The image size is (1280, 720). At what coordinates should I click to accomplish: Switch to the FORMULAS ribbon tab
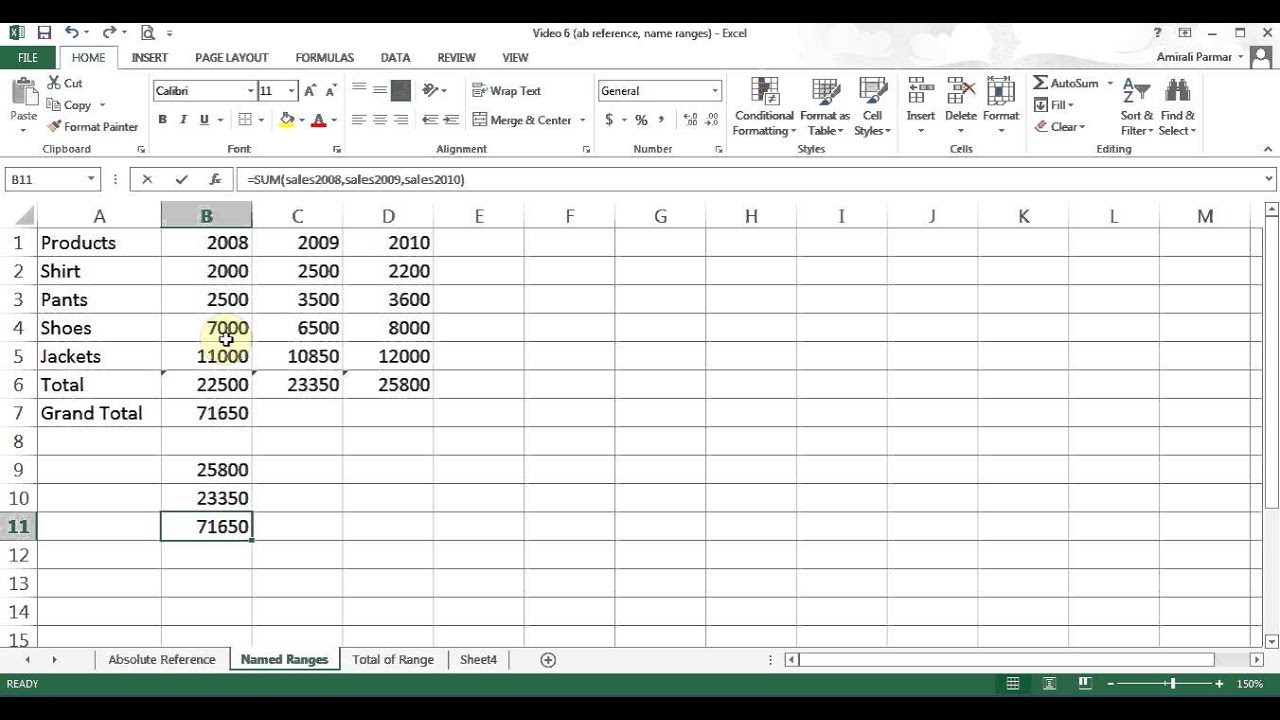pyautogui.click(x=325, y=58)
